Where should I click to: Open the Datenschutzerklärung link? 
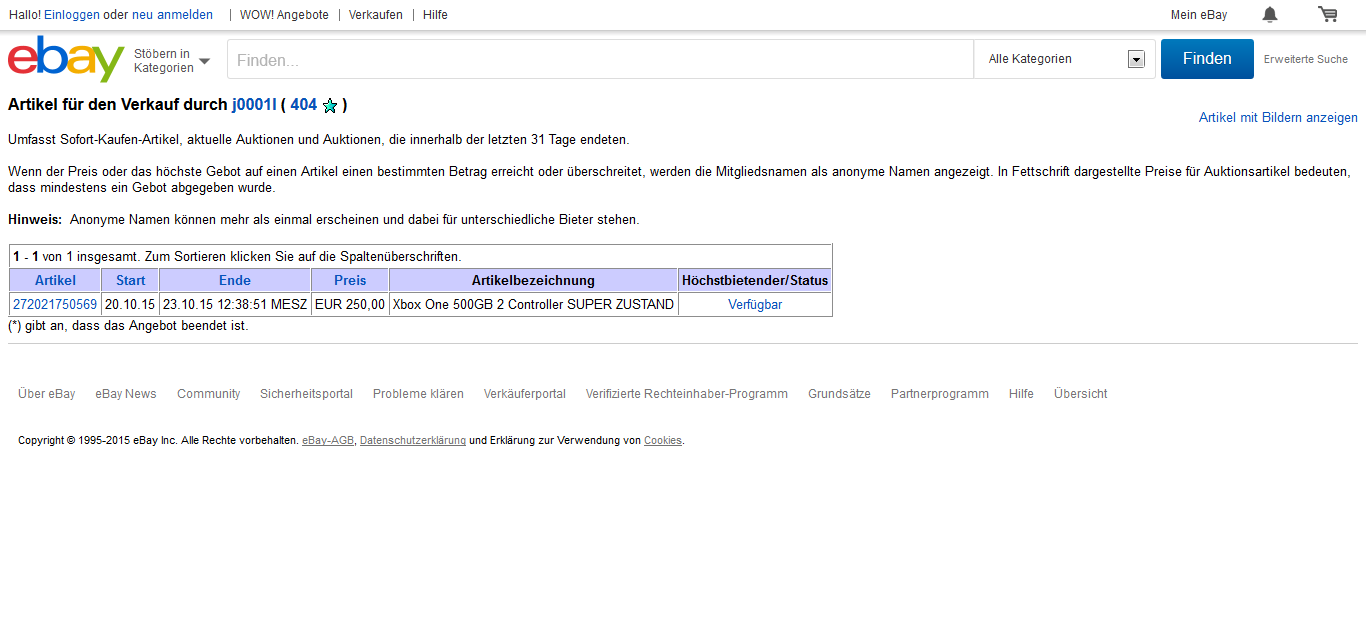[x=413, y=441]
